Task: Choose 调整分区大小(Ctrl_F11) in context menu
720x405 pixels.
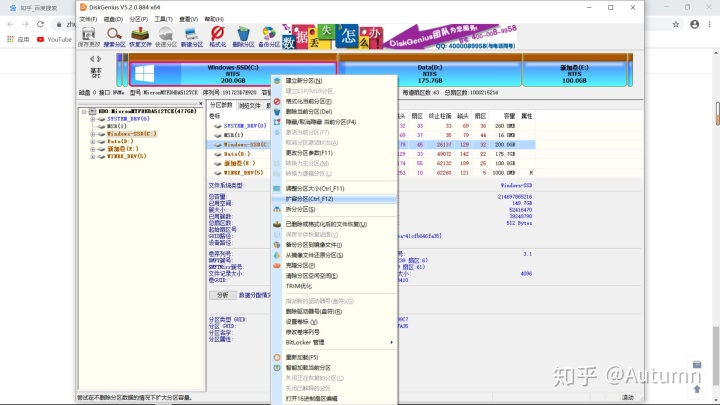Action: [334, 189]
